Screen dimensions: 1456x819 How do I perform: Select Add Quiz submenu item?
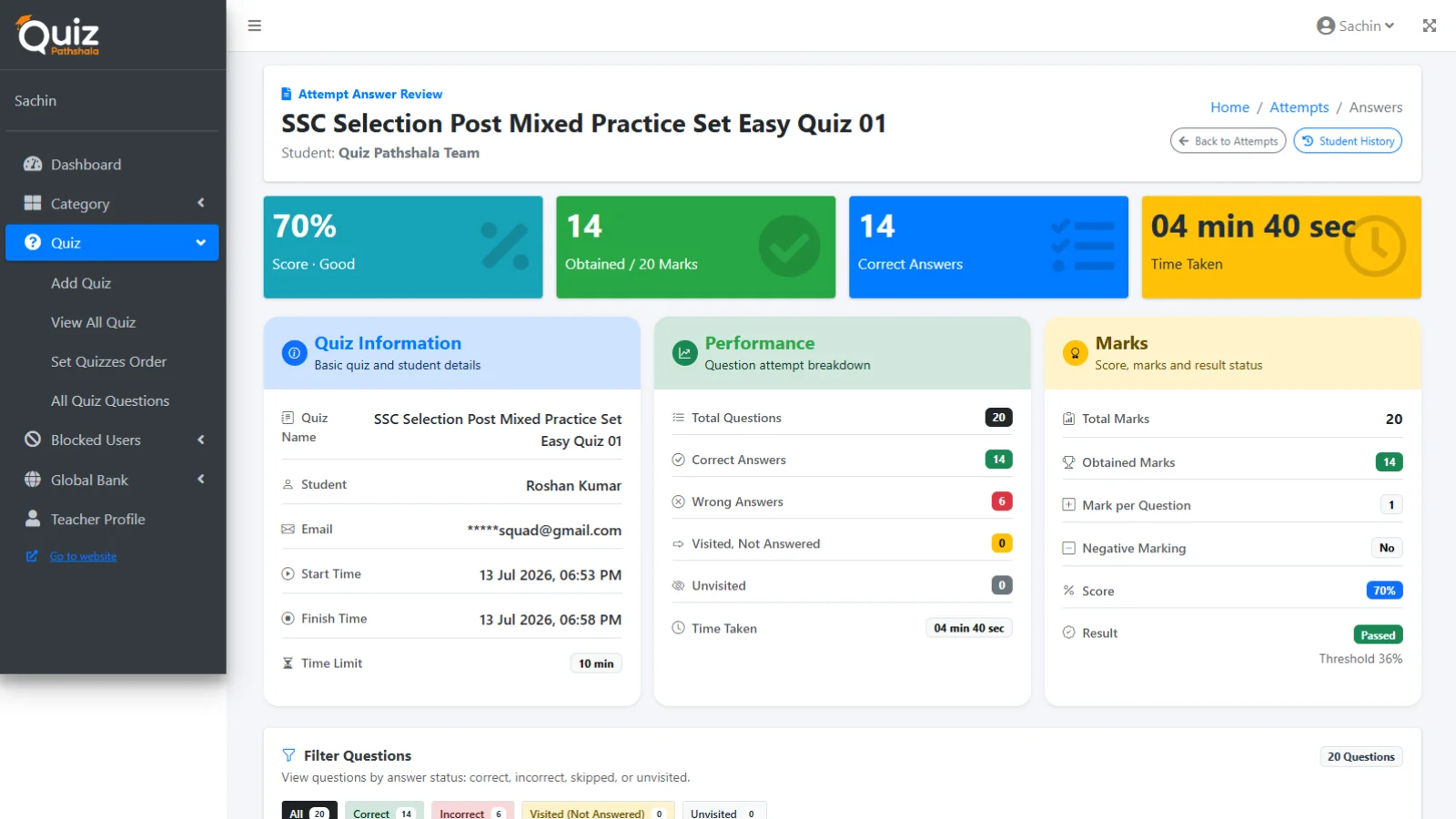[112, 283]
